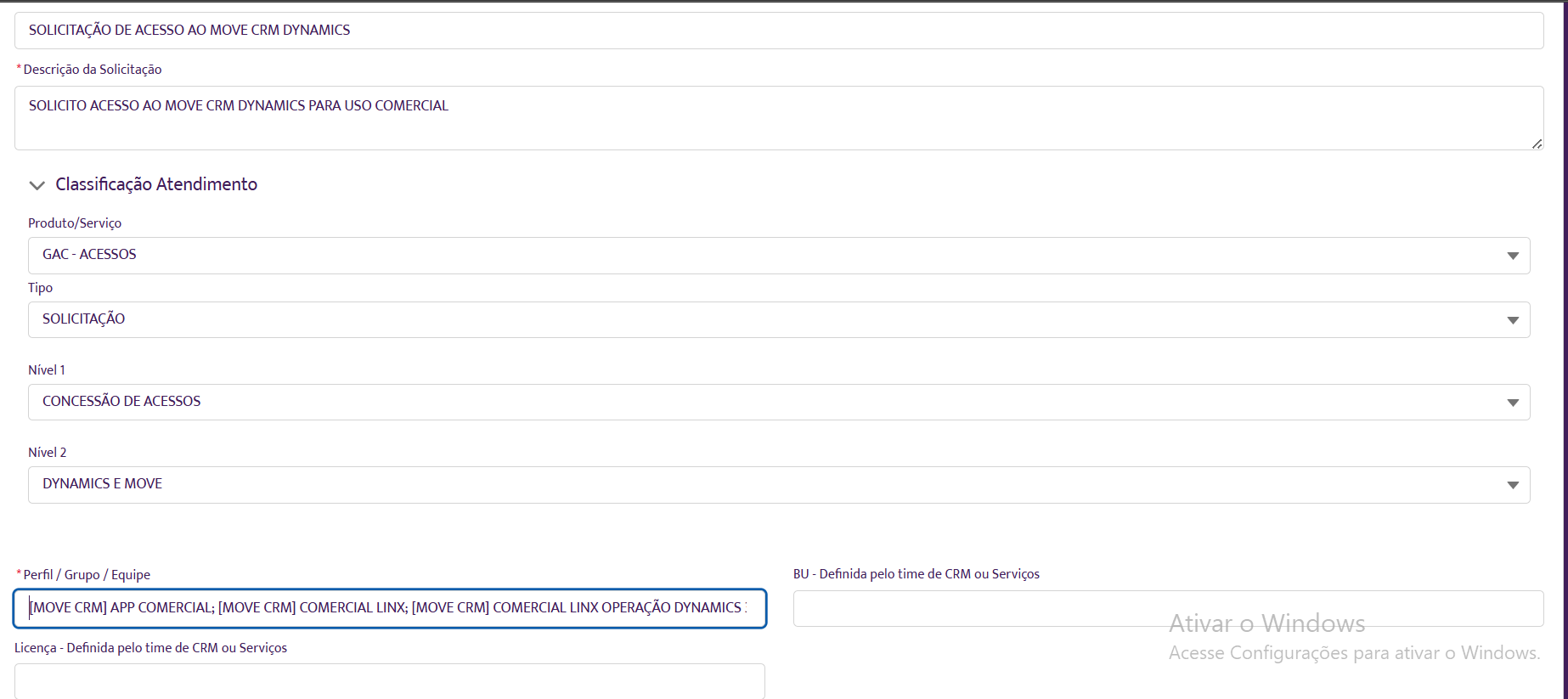The width and height of the screenshot is (1568, 699).
Task: Open the Nível 2 dropdown showing DYNAMICS E MOVE
Action: pos(779,485)
